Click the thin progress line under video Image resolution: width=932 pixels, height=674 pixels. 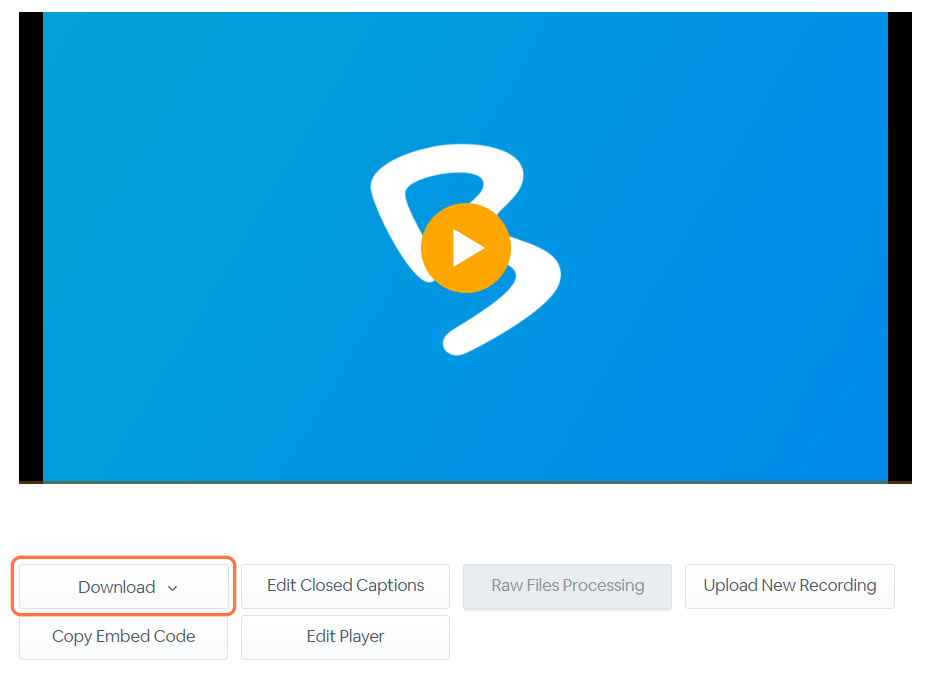(x=465, y=483)
